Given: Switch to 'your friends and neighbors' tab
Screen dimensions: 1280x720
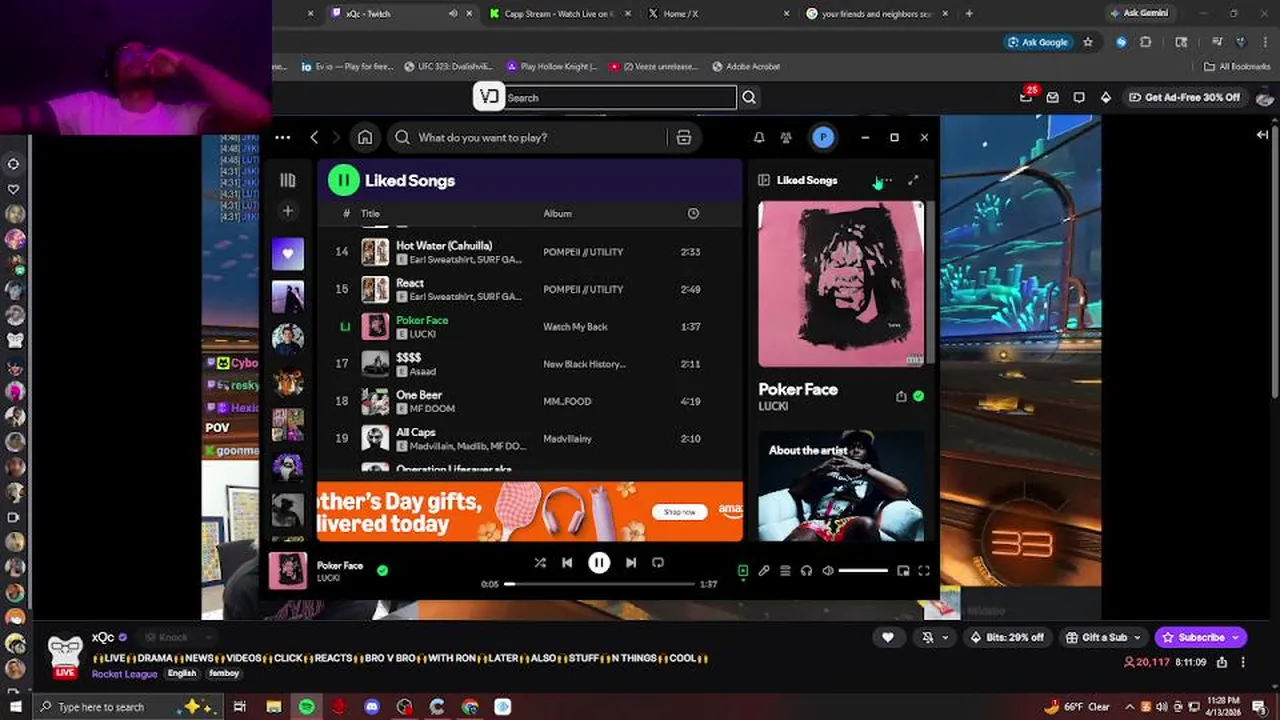Looking at the screenshot, I should [874, 13].
